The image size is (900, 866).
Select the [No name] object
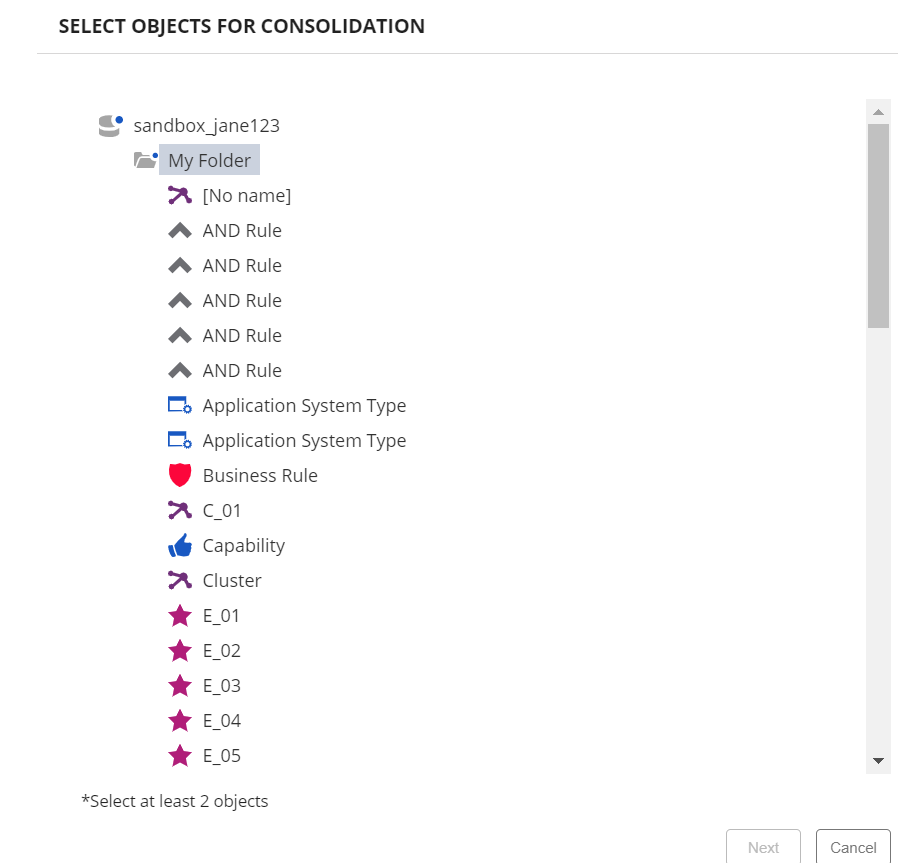246,194
